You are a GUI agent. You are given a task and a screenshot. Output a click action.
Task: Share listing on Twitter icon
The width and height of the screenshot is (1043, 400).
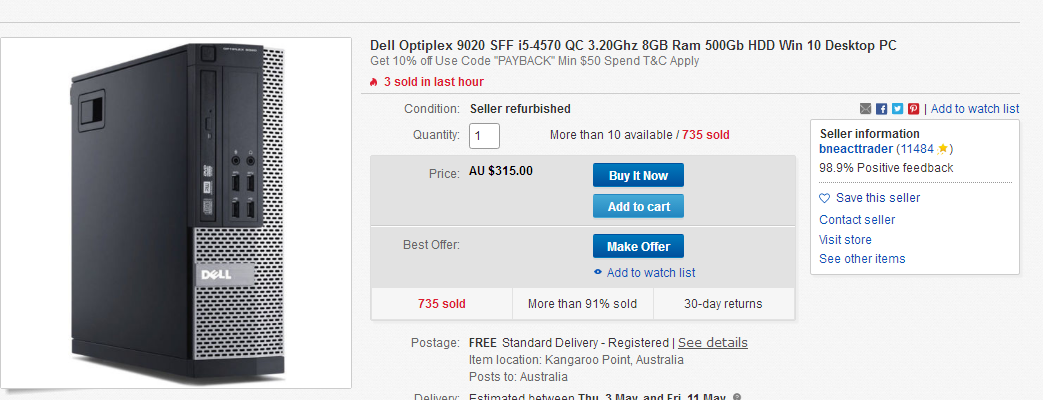pyautogui.click(x=897, y=108)
